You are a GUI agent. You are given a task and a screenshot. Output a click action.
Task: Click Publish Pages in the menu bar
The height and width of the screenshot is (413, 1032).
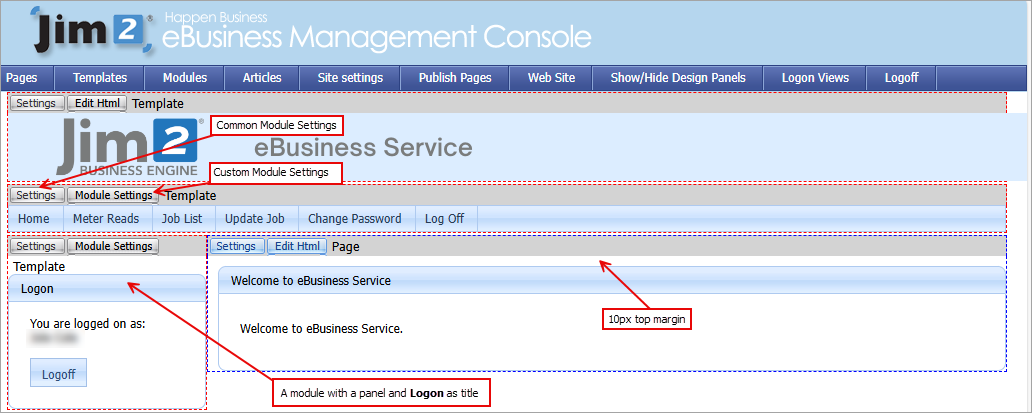[455, 78]
